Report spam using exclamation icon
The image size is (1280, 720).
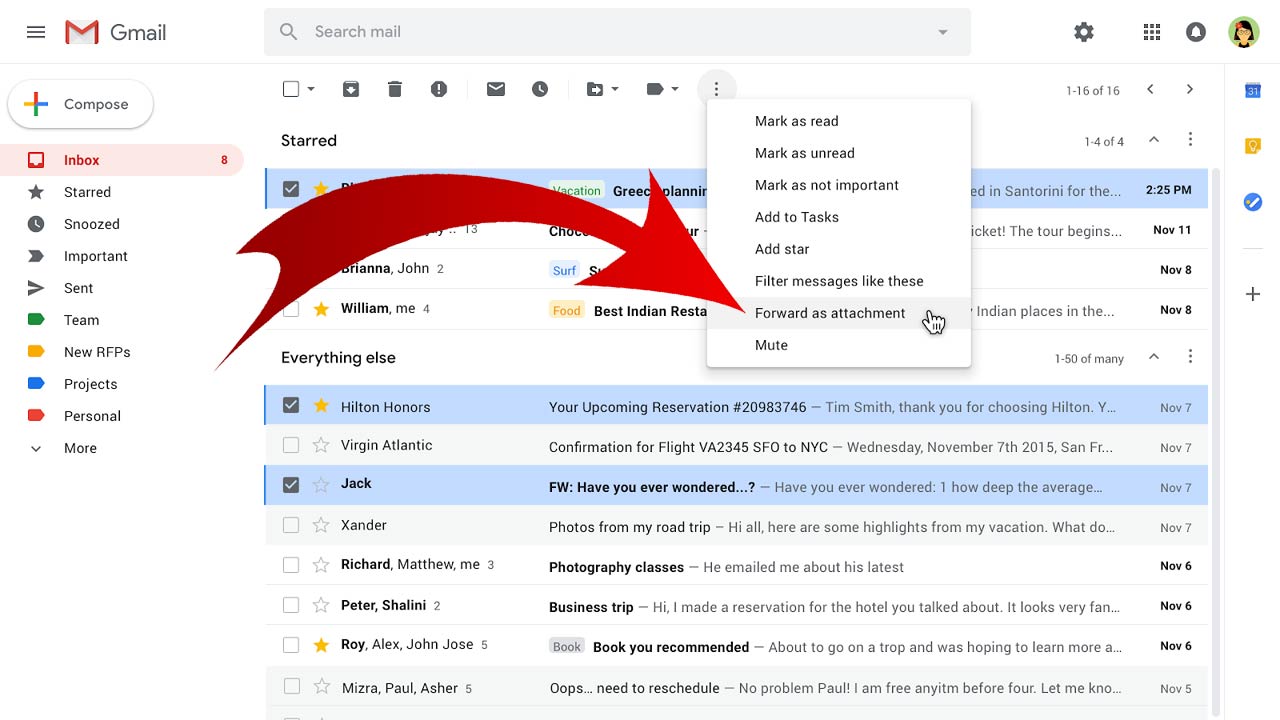(x=439, y=89)
